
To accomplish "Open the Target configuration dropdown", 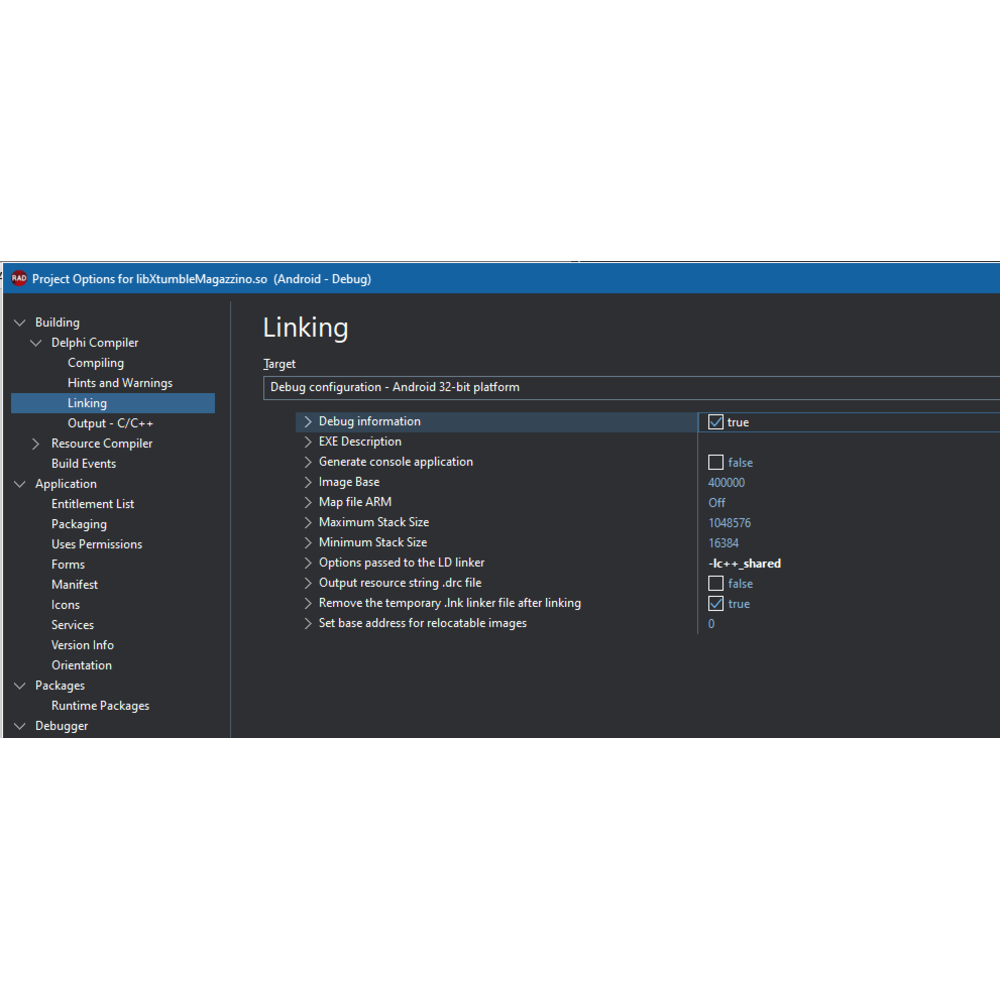I will [630, 387].
